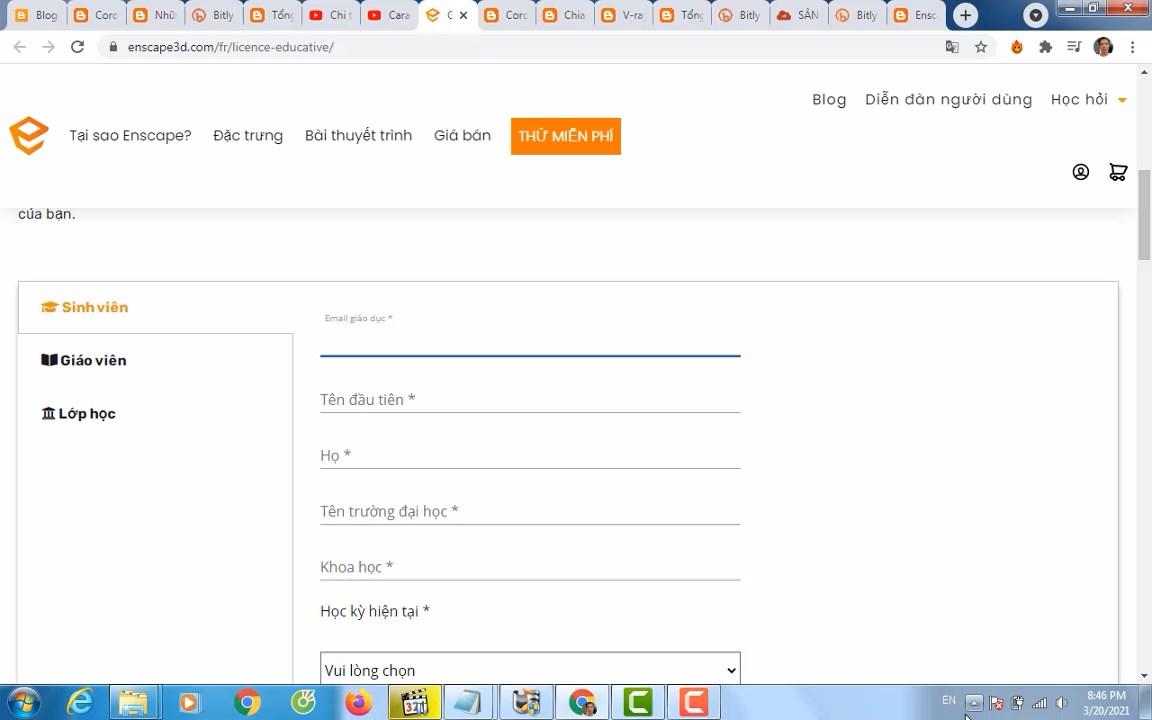The image size is (1152, 720).
Task: Click the volume speaker tray icon
Action: pyautogui.click(x=1061, y=702)
